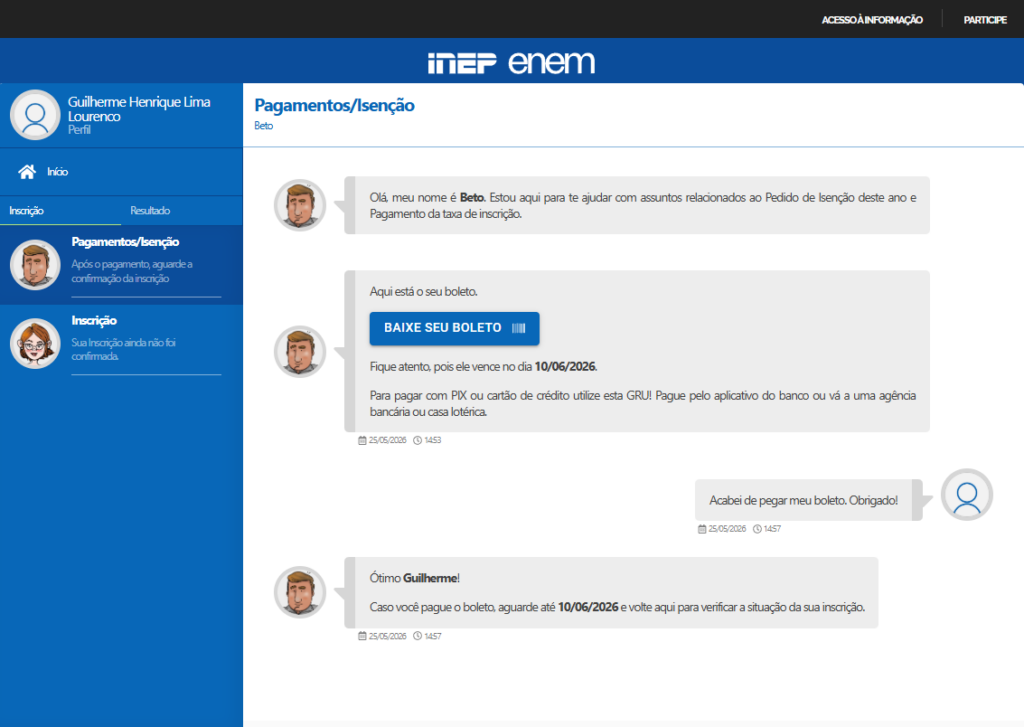Click 'Ótimo Guilherme!' message text
This screenshot has width=1024, height=727.
pyautogui.click(x=415, y=578)
